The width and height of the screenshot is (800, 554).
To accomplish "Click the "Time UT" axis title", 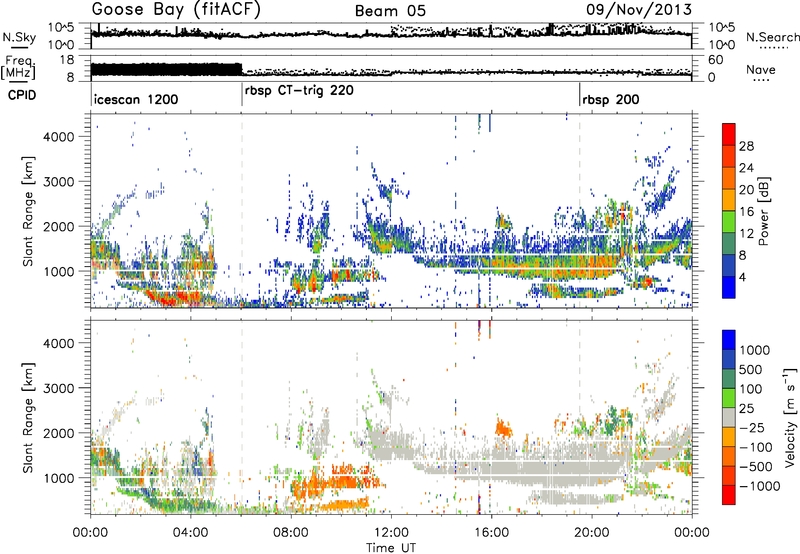I will (391, 547).
